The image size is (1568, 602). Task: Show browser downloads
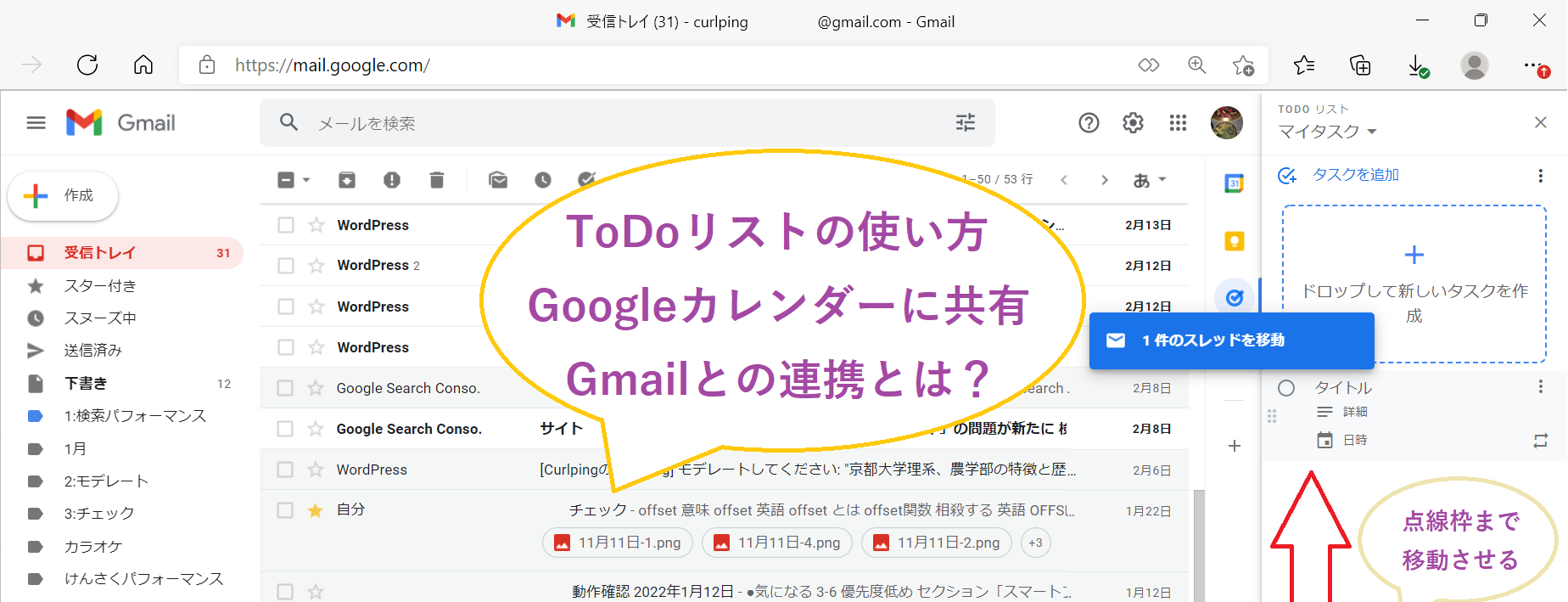coord(1418,66)
